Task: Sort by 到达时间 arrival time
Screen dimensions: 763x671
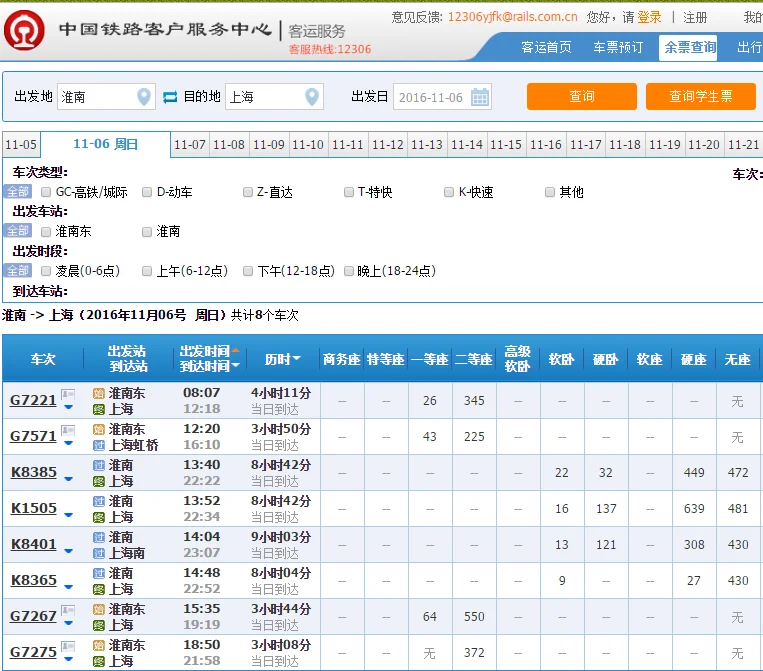Action: tap(209, 366)
